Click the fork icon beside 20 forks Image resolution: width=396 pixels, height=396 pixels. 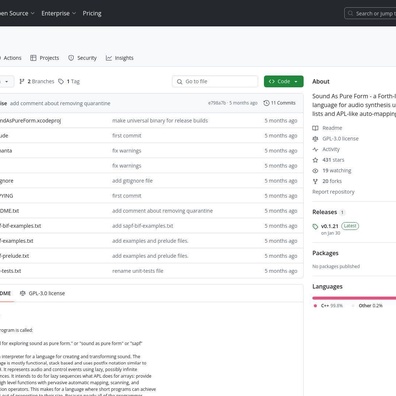(315, 181)
